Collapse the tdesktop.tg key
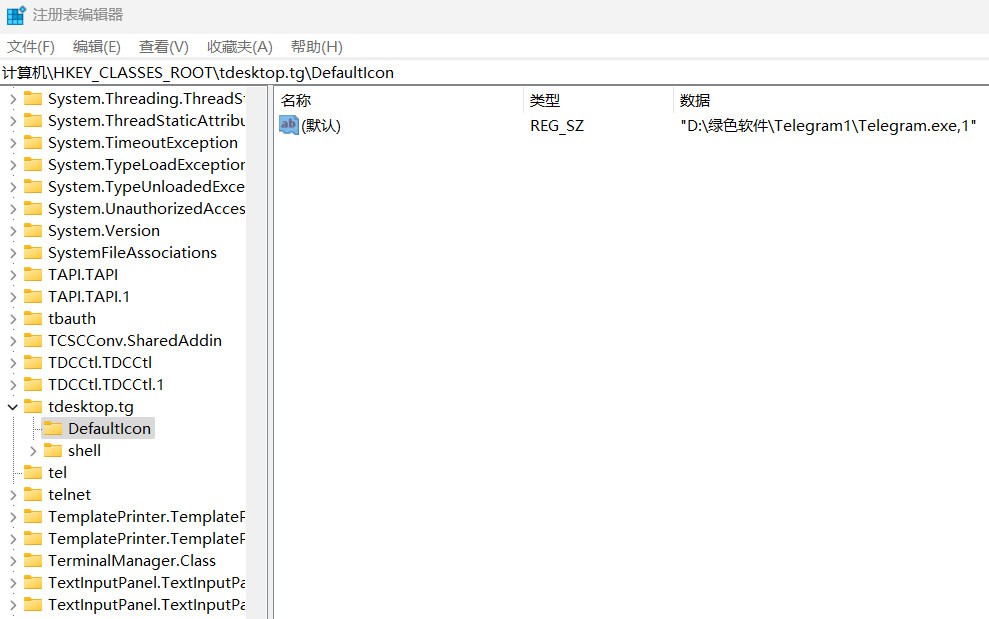The width and height of the screenshot is (989, 619). coord(12,407)
